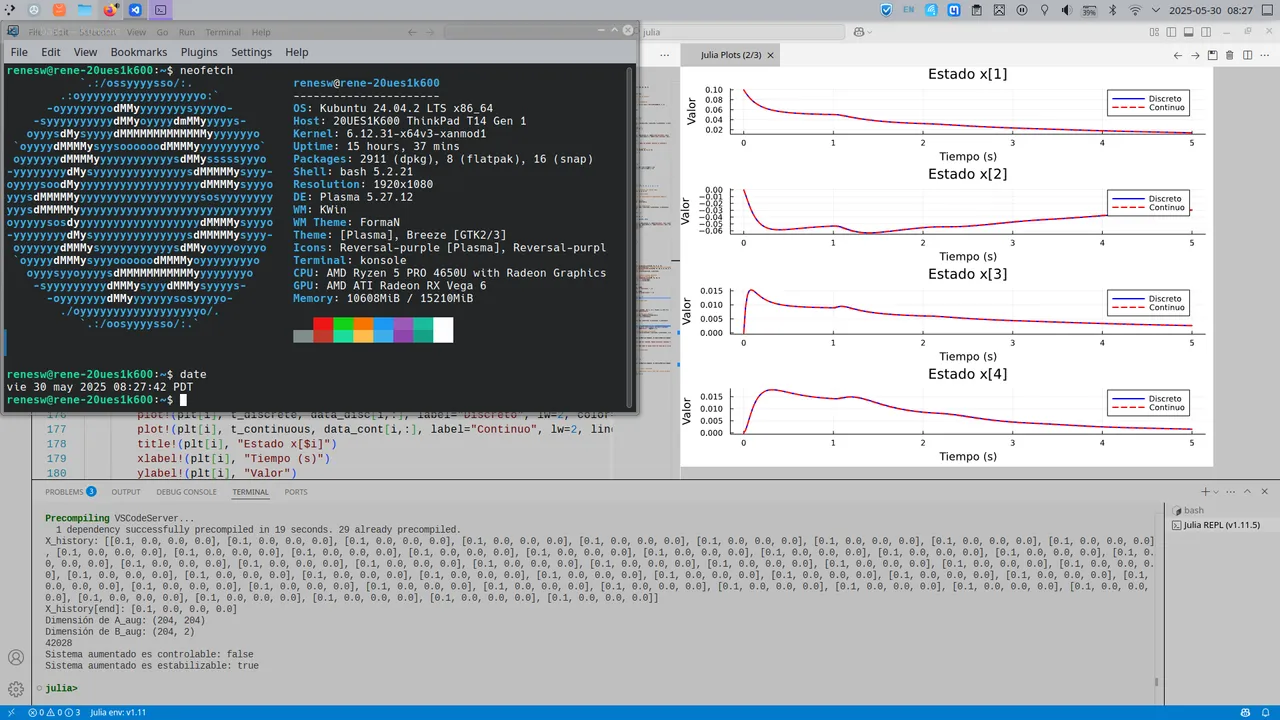Switch to the PROBLEMS panel tab
Image resolution: width=1280 pixels, height=720 pixels.
tap(71, 492)
